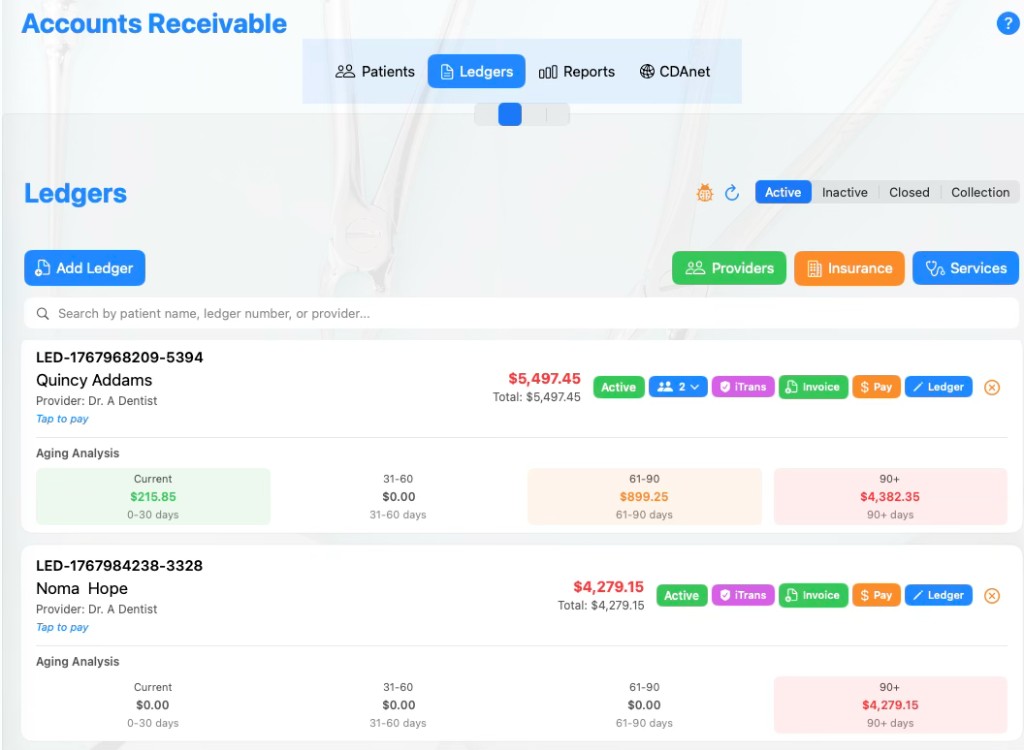Open the help question mark icon

(x=1008, y=24)
